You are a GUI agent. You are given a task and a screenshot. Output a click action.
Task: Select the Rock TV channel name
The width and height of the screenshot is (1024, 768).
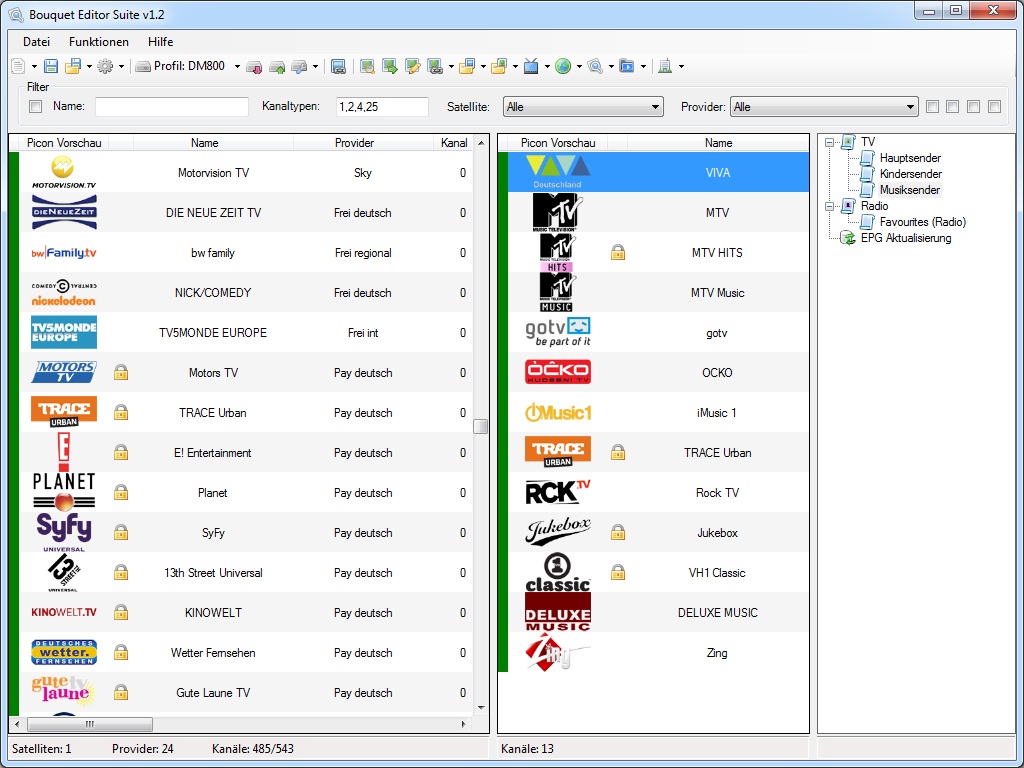pos(718,493)
